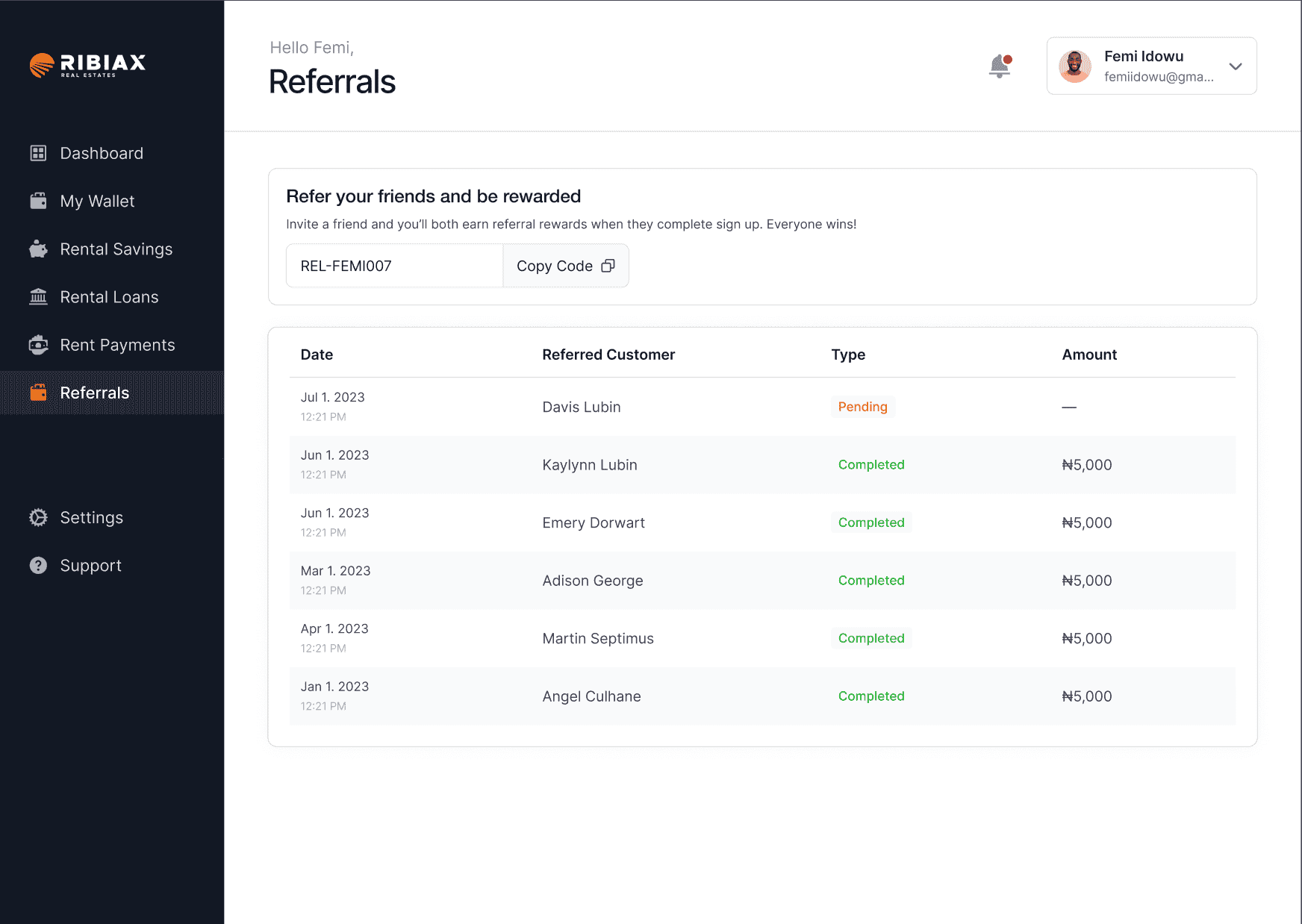Click the Date column header

[317, 355]
